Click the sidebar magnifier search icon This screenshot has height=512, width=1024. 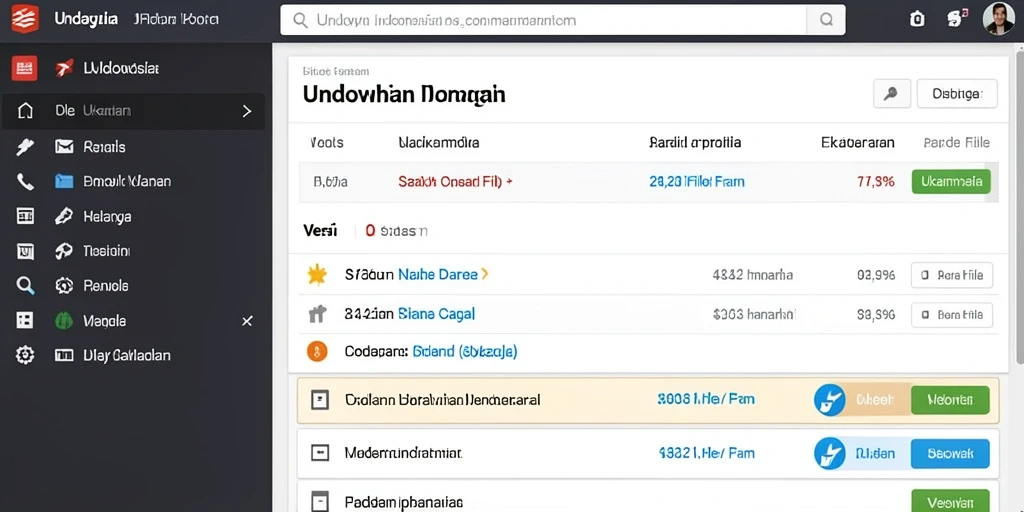pos(25,285)
